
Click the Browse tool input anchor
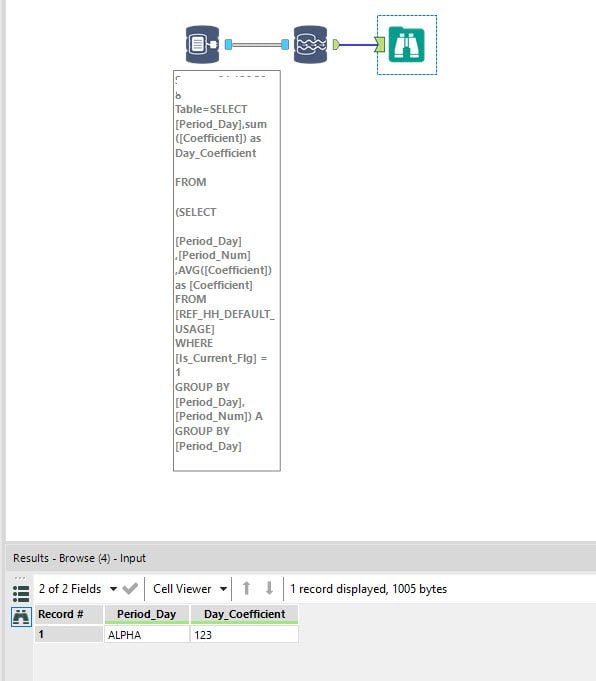click(380, 44)
